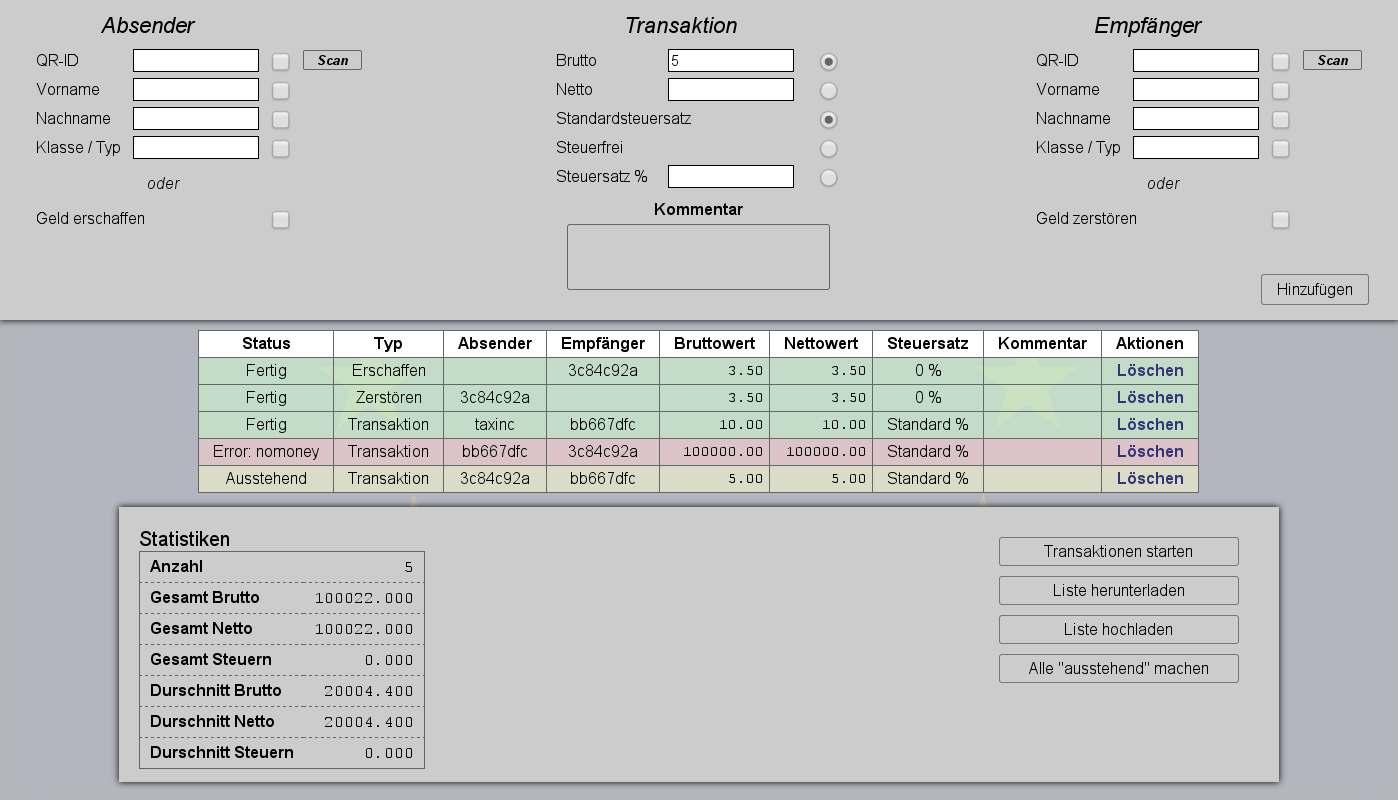Click Liste herunterladen

coord(1118,590)
